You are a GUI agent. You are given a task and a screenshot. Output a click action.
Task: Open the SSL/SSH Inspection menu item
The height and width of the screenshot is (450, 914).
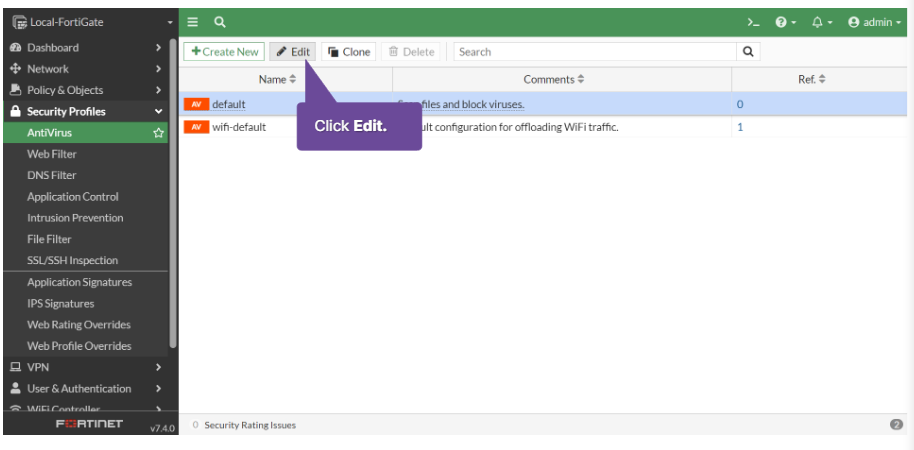point(72,261)
